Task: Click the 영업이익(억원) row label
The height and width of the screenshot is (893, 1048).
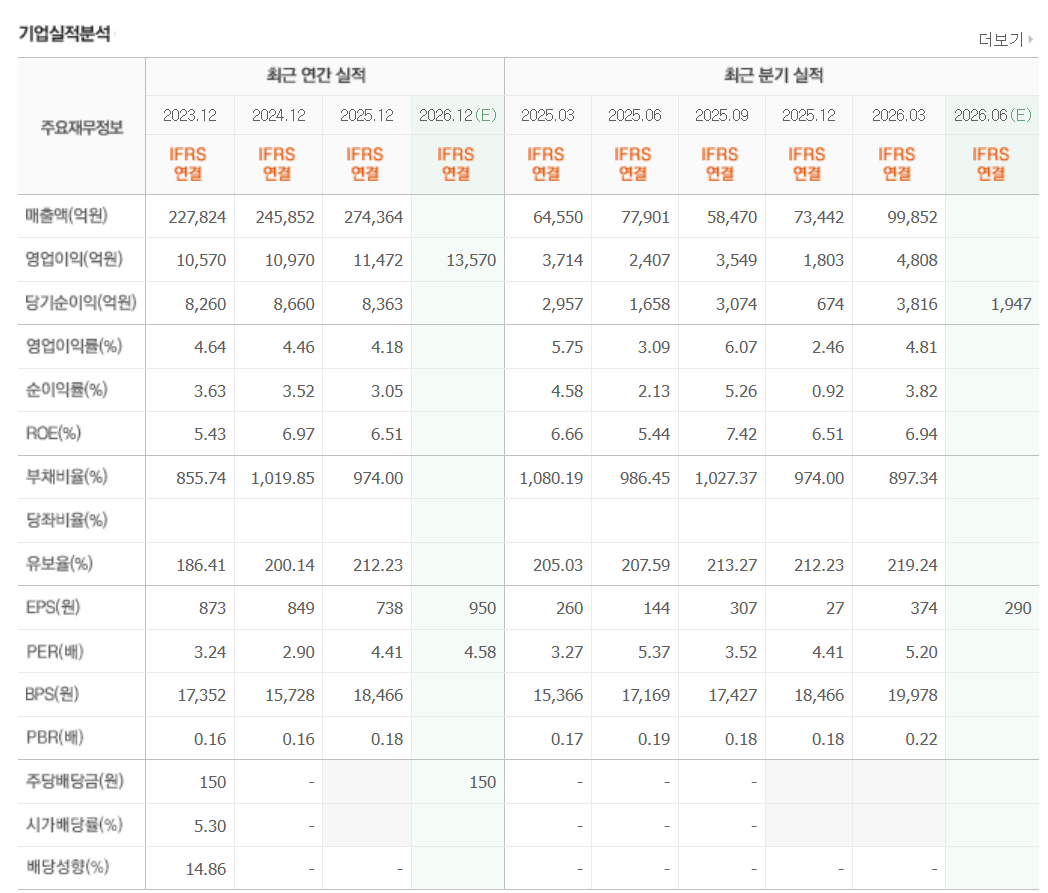Action: 74,259
